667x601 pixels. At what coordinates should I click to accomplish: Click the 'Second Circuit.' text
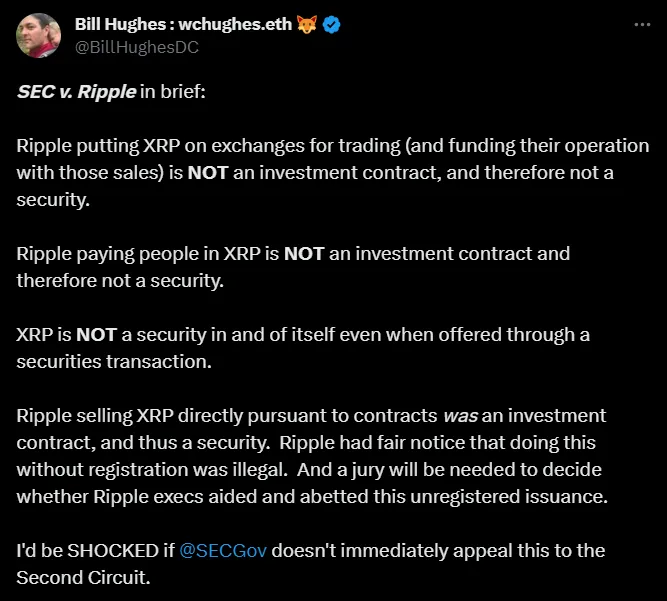82,578
